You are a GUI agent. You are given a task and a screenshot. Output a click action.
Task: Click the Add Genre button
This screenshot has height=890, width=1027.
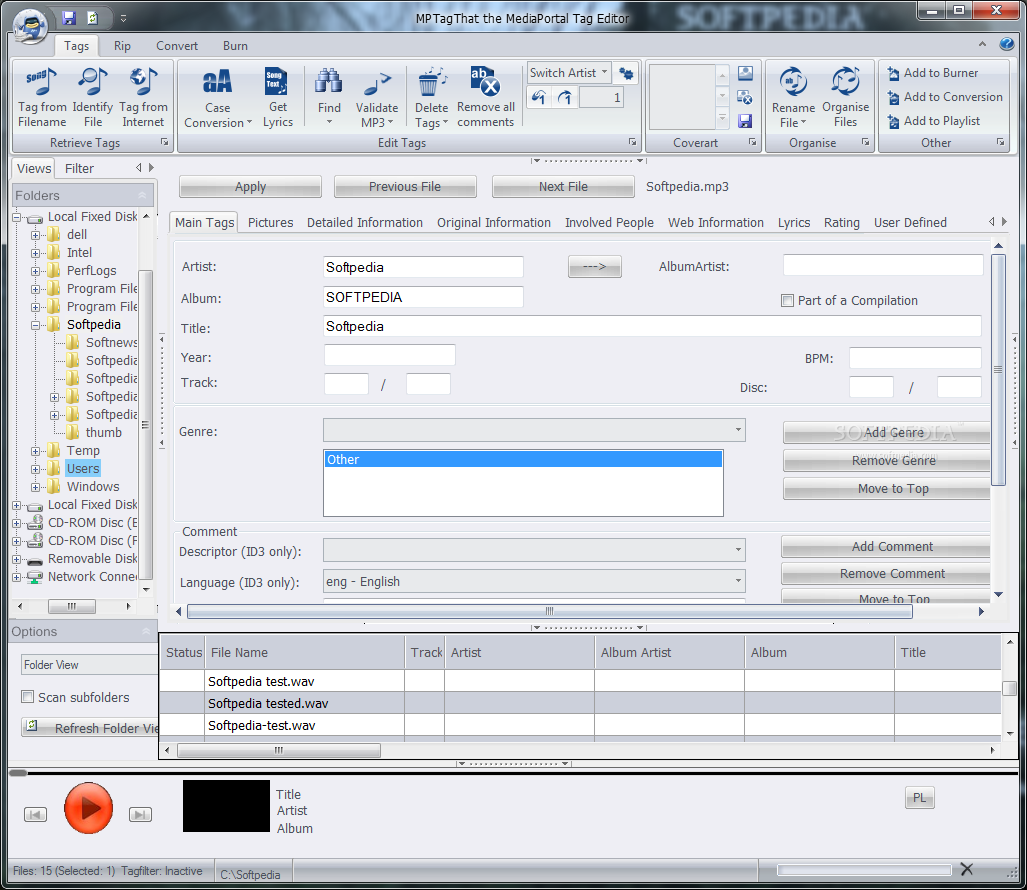tap(887, 433)
